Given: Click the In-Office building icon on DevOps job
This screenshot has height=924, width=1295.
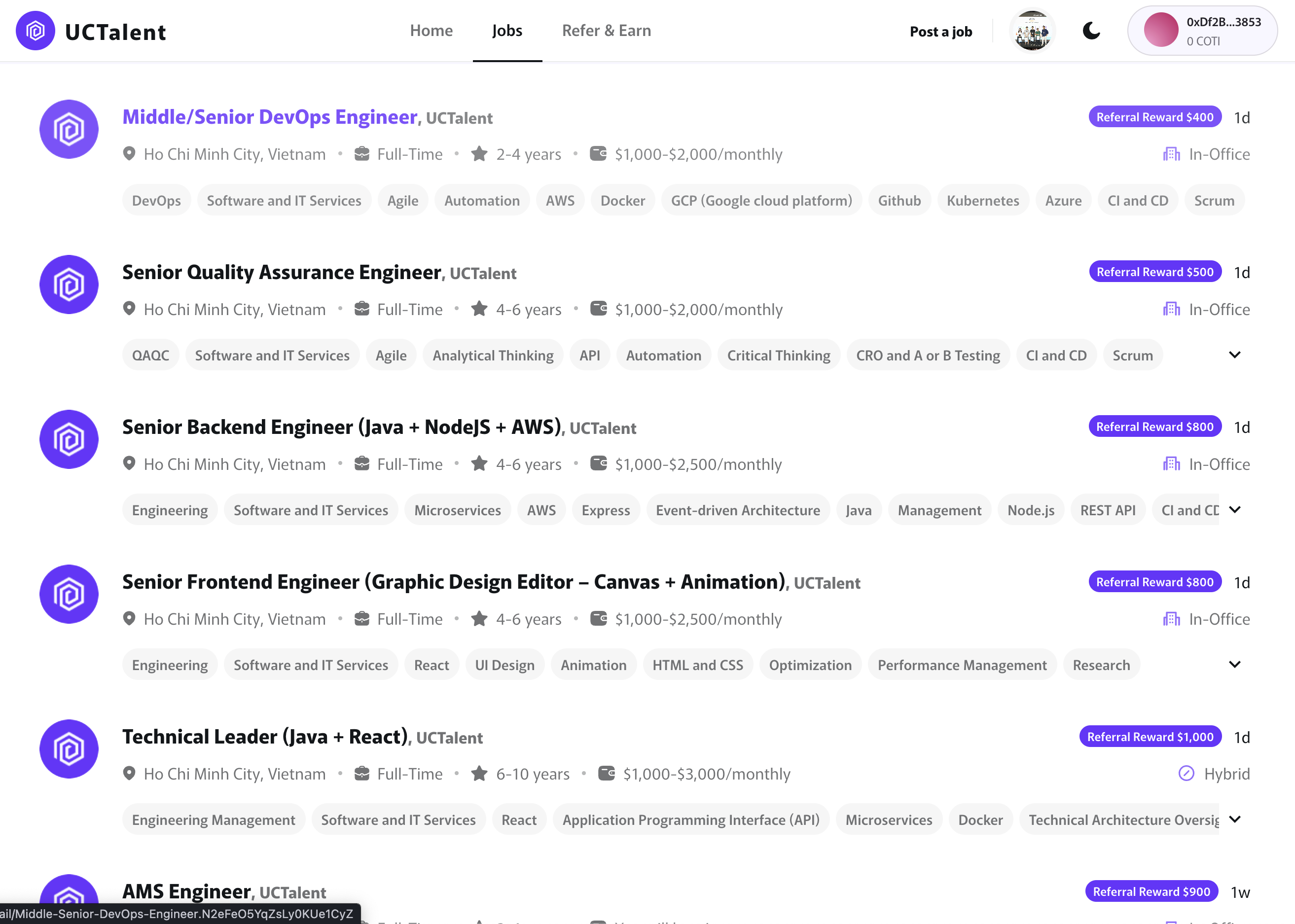Looking at the screenshot, I should tap(1172, 154).
